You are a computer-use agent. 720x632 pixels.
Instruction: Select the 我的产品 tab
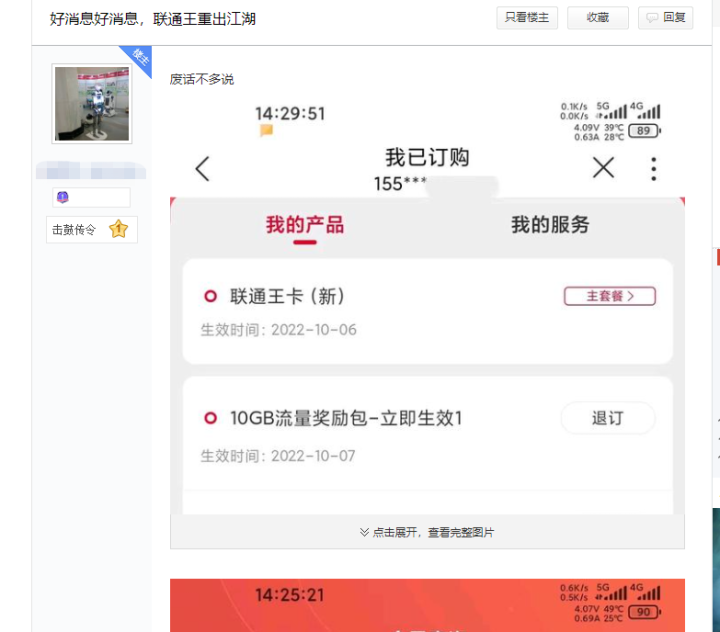305,225
